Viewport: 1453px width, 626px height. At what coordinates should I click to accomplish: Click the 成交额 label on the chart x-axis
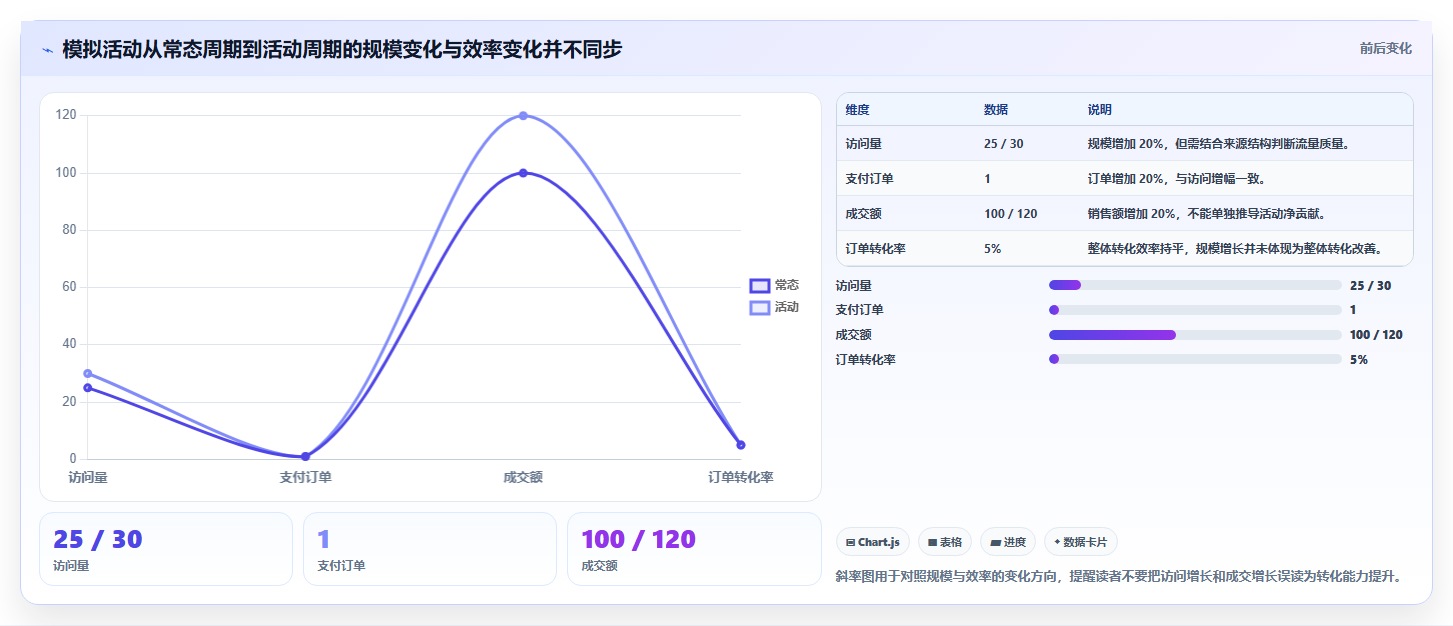pos(523,477)
